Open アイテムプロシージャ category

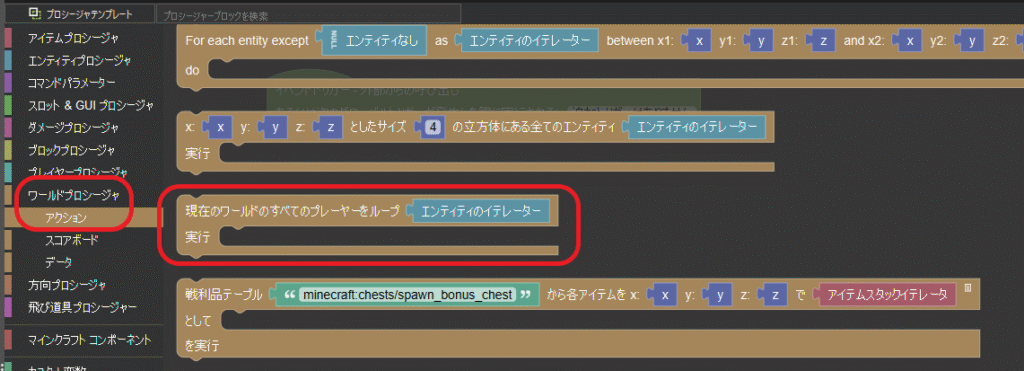coord(72,39)
